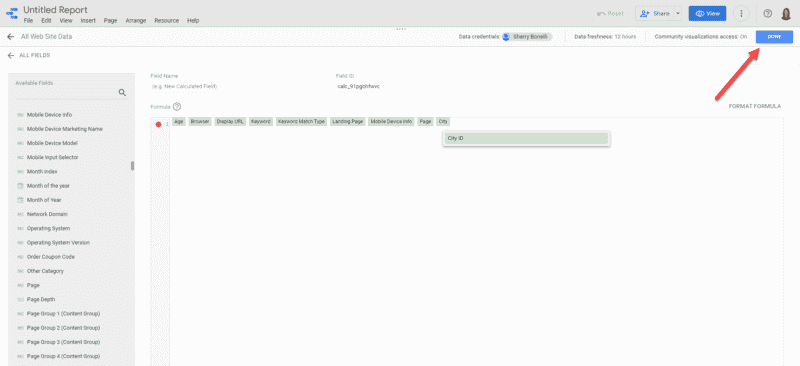Click FORMAT FORMULA link

755,106
